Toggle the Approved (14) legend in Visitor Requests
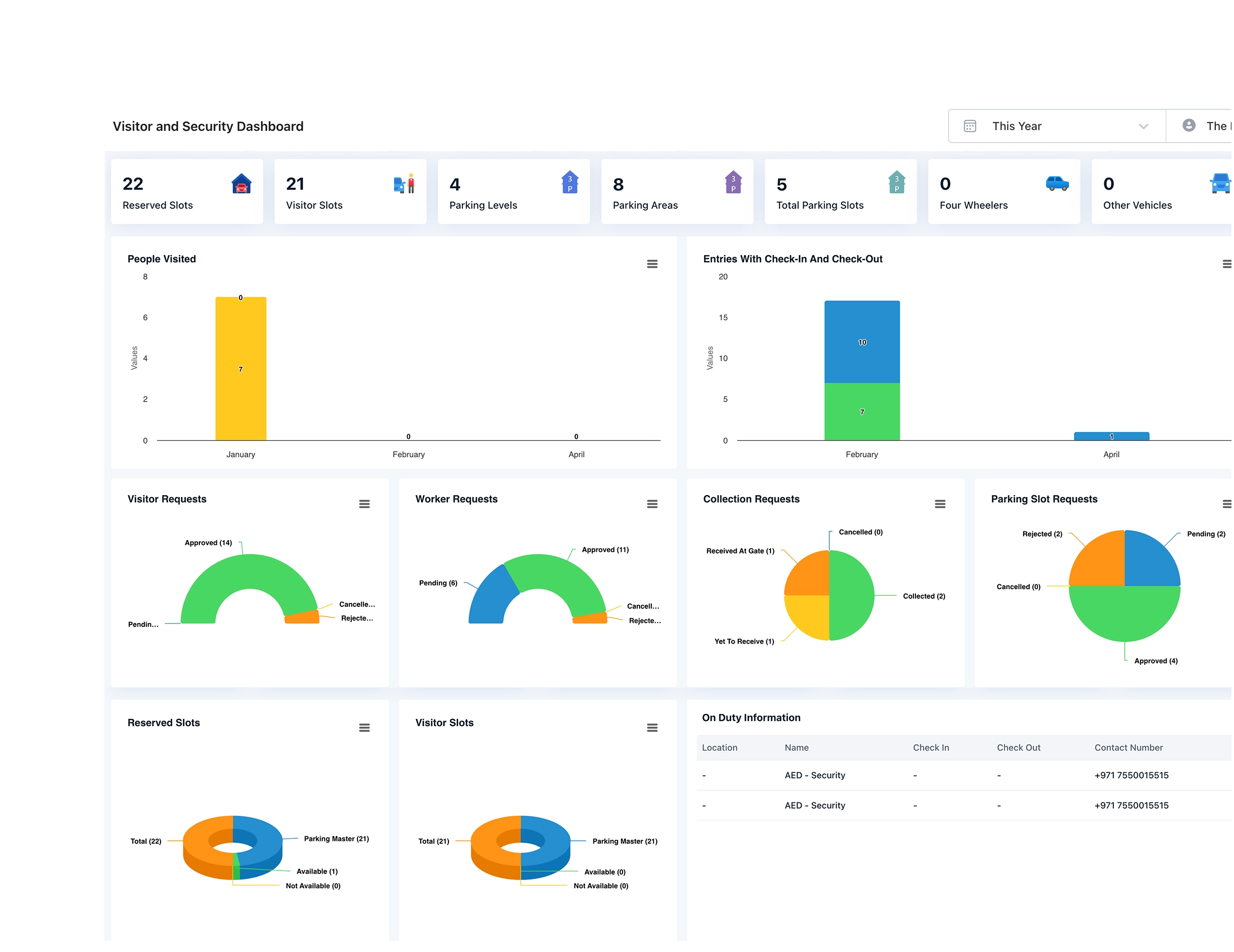Image resolution: width=1234 pixels, height=952 pixels. (208, 542)
